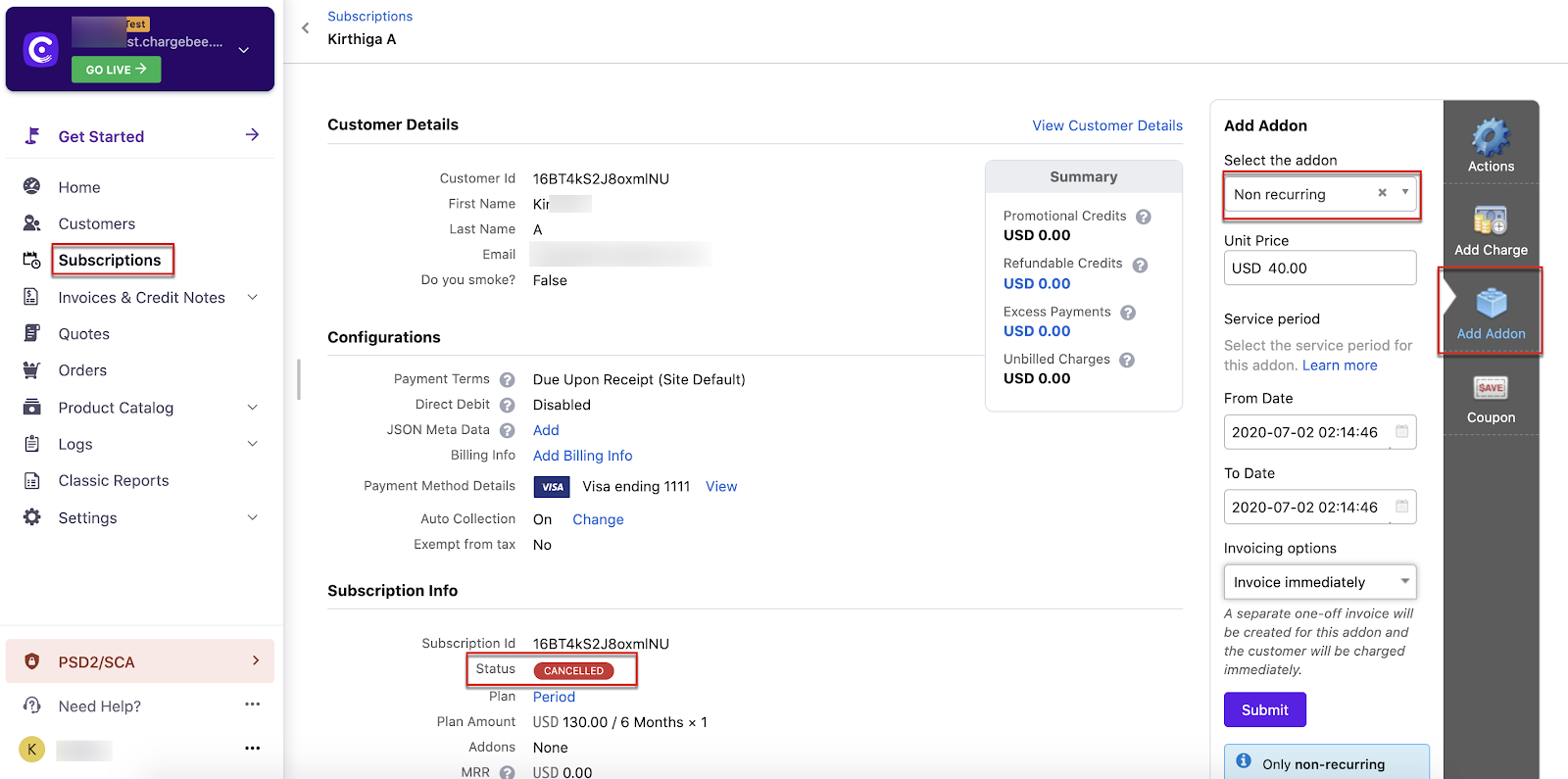The width and height of the screenshot is (1568, 779).
Task: Click Change link for Auto Collection
Action: click(x=598, y=519)
